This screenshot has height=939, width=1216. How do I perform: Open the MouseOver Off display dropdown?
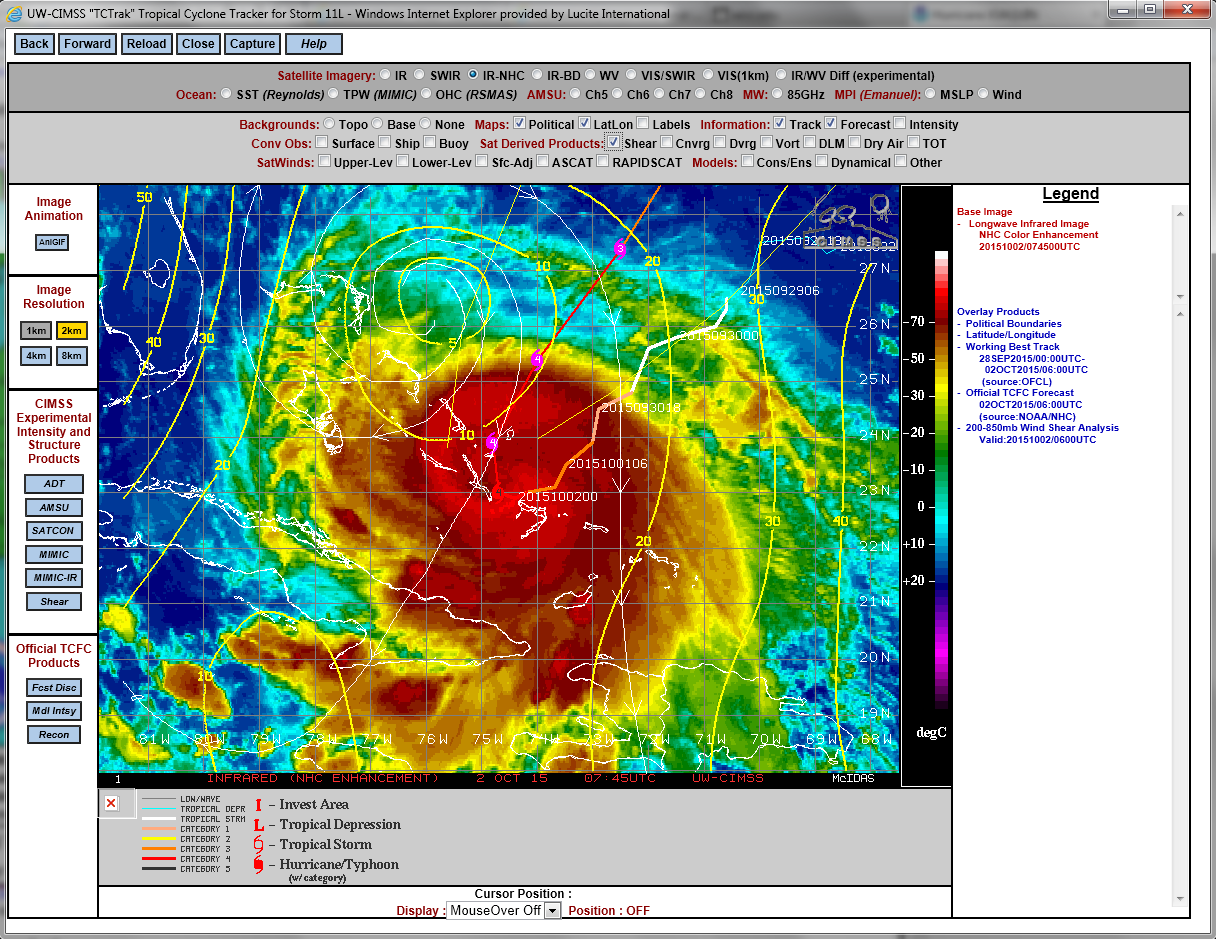(504, 911)
